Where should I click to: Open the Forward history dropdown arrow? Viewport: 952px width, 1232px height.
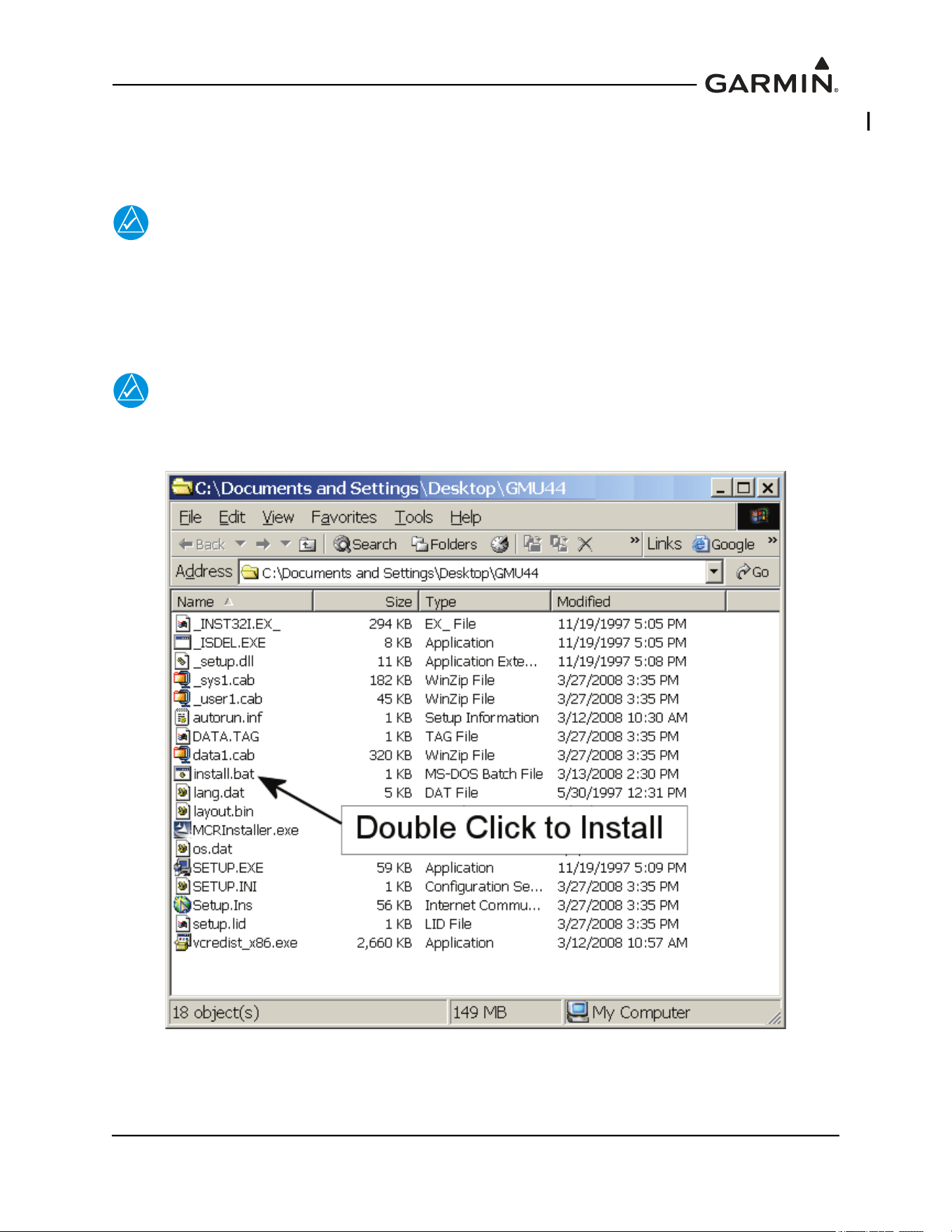(285, 544)
